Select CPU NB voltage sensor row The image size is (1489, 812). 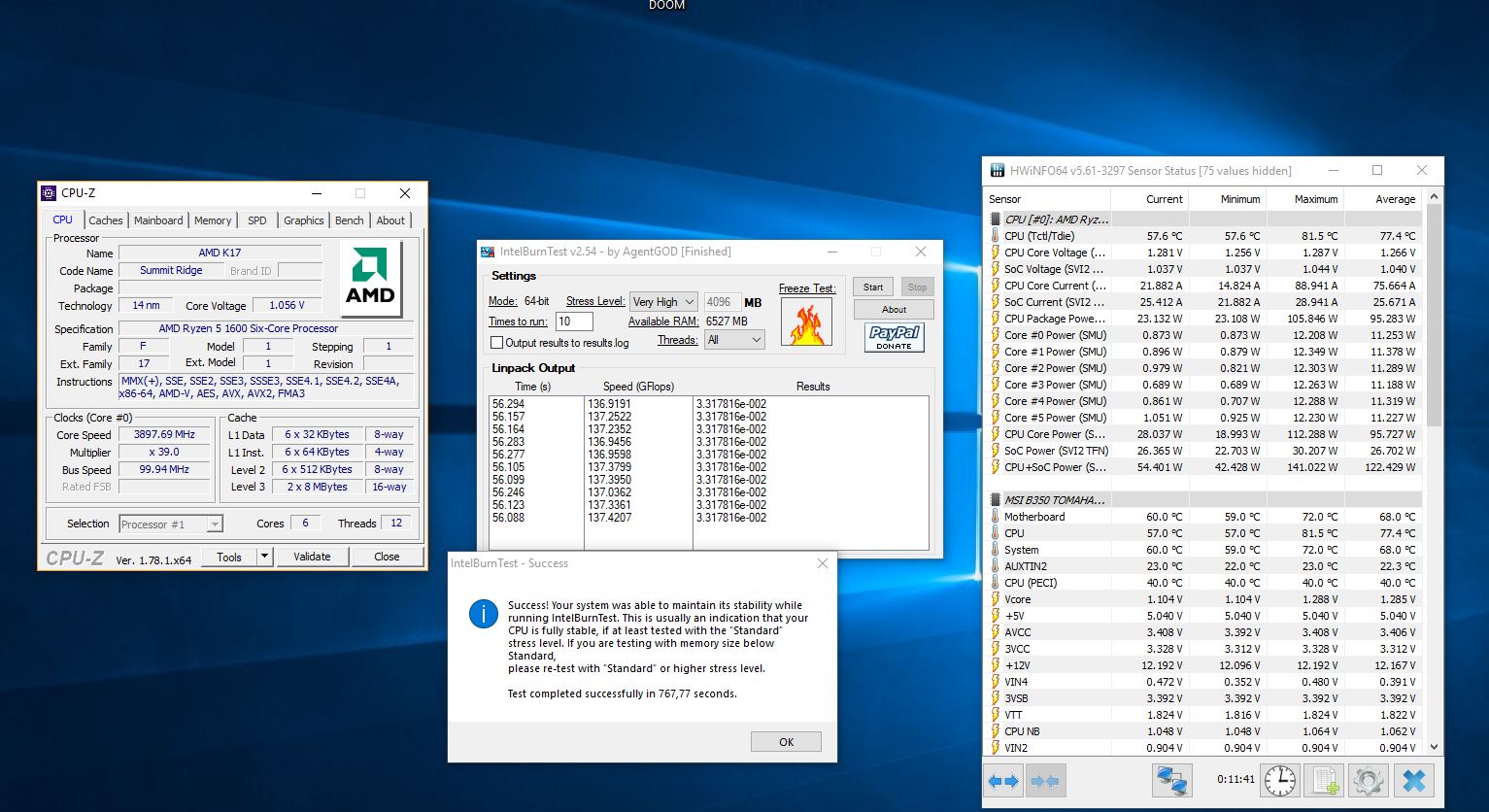(x=1203, y=731)
